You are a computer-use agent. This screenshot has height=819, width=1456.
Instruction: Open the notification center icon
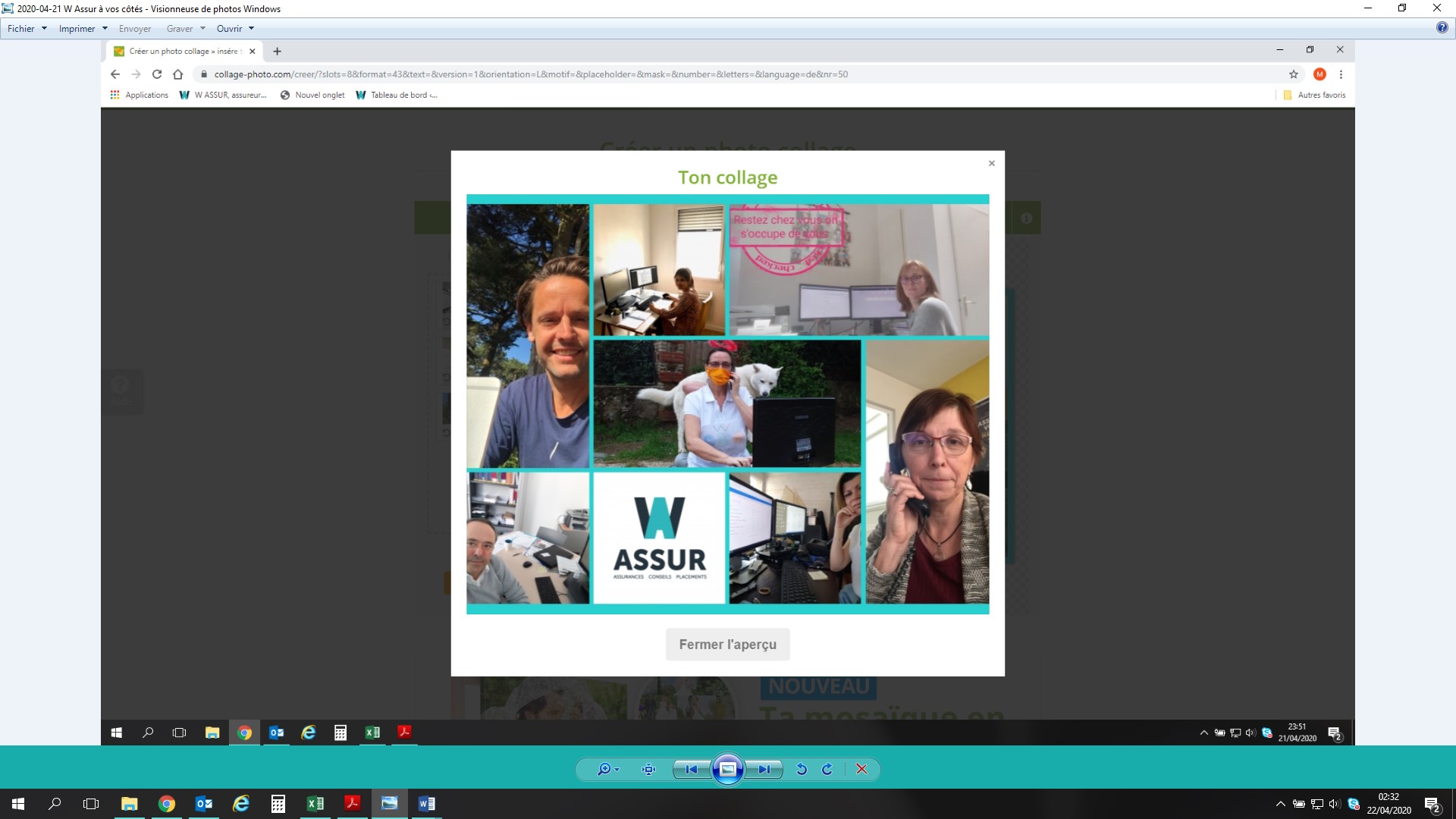pos(1432,804)
